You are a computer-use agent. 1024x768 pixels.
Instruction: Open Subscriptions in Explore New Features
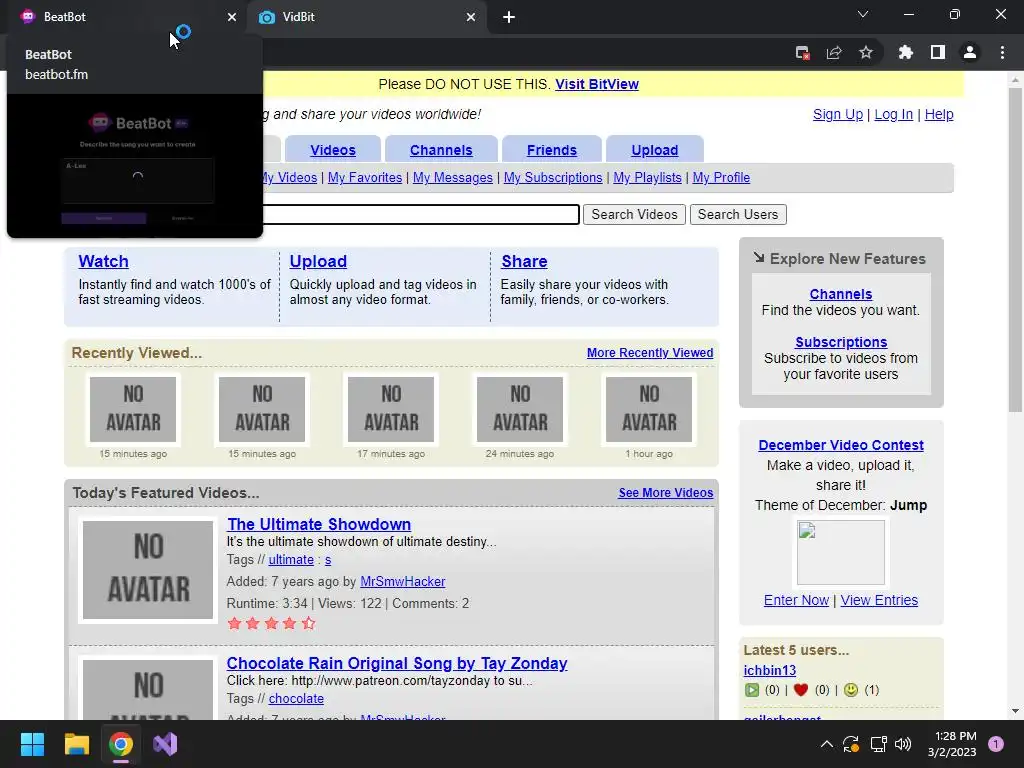coord(841,342)
